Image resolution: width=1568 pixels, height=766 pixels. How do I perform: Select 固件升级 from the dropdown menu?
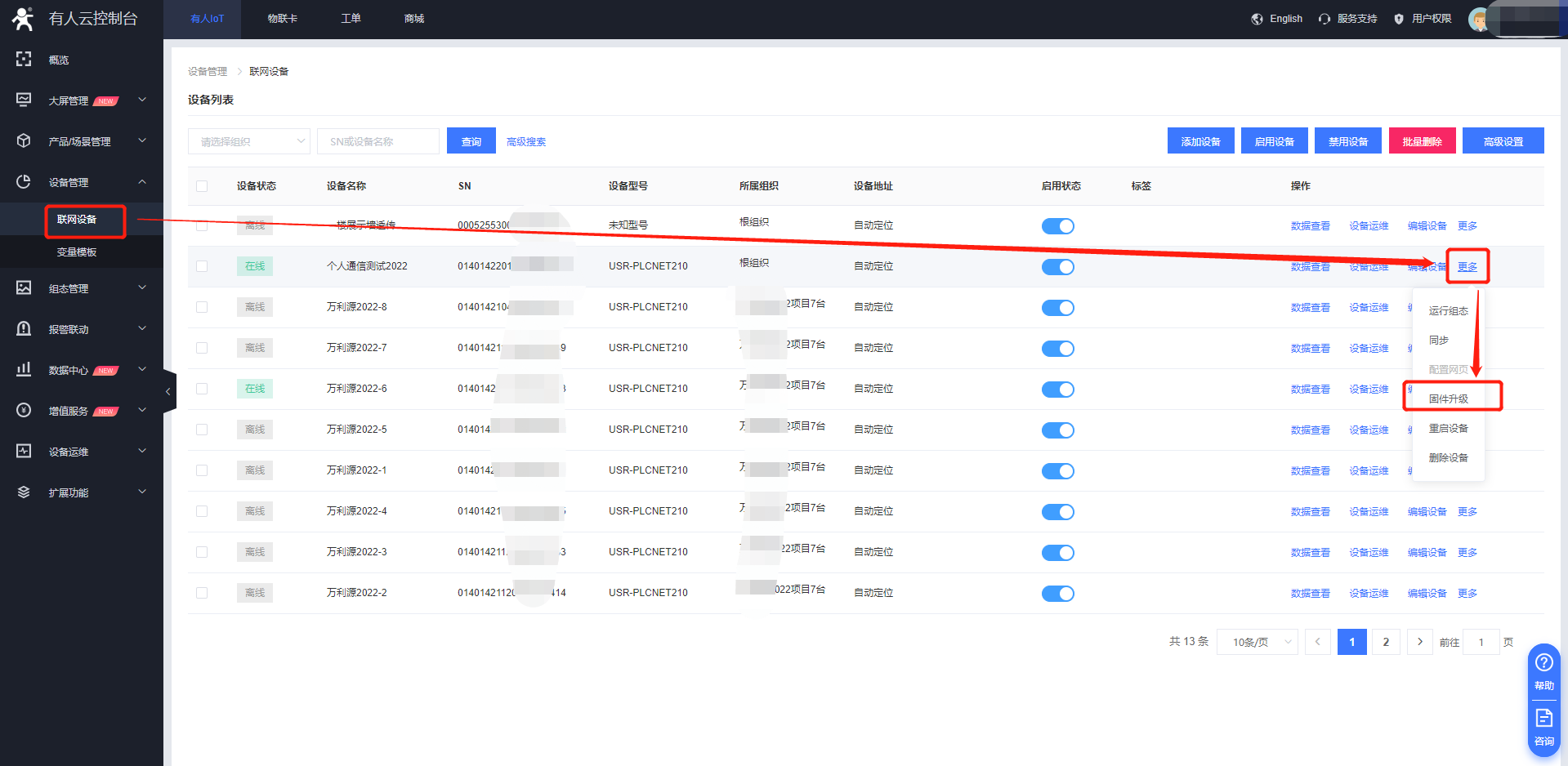[x=1448, y=399]
